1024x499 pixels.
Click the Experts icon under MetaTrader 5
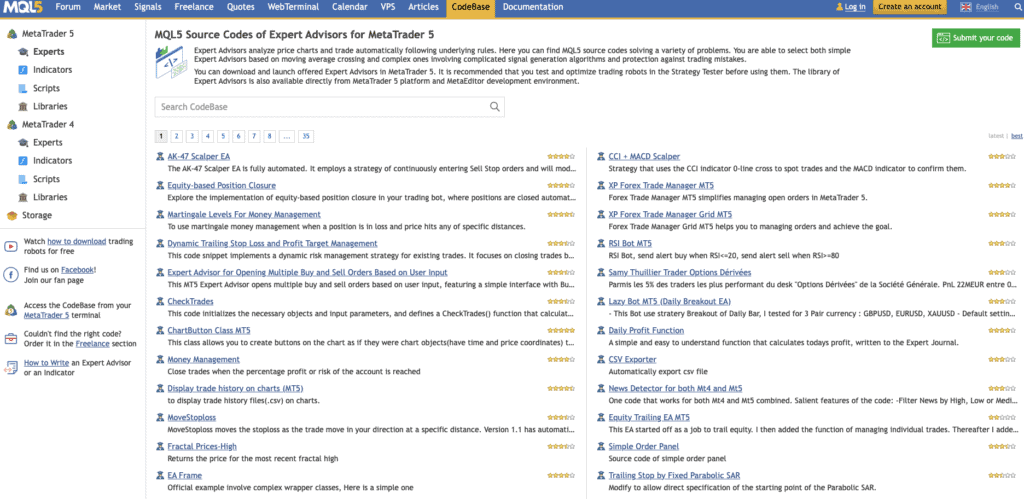point(24,52)
